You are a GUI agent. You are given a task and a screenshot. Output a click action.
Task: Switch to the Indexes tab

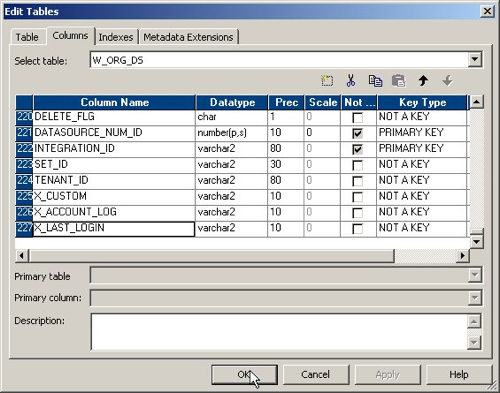[x=116, y=37]
